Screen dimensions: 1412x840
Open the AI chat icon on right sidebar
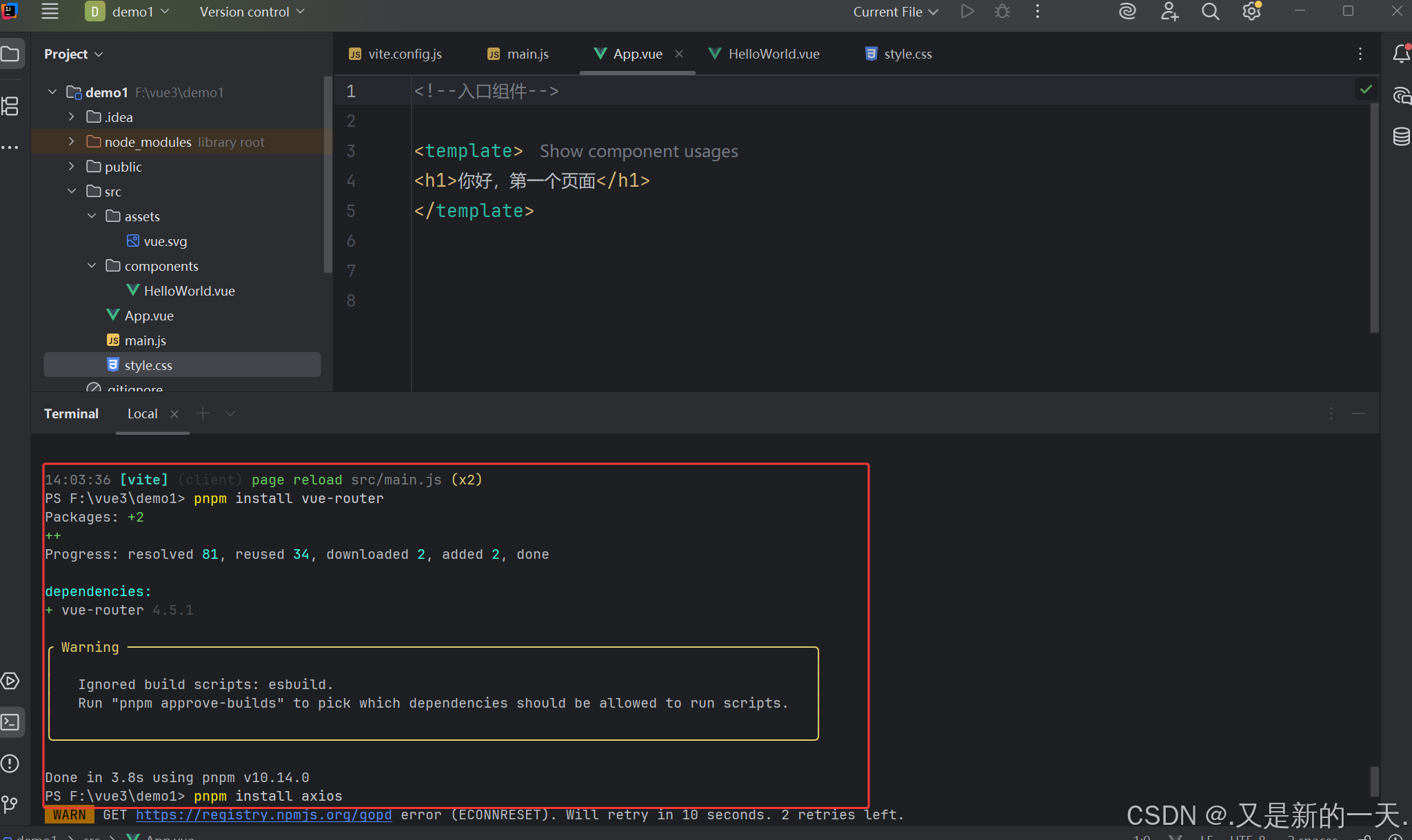pyautogui.click(x=1402, y=95)
